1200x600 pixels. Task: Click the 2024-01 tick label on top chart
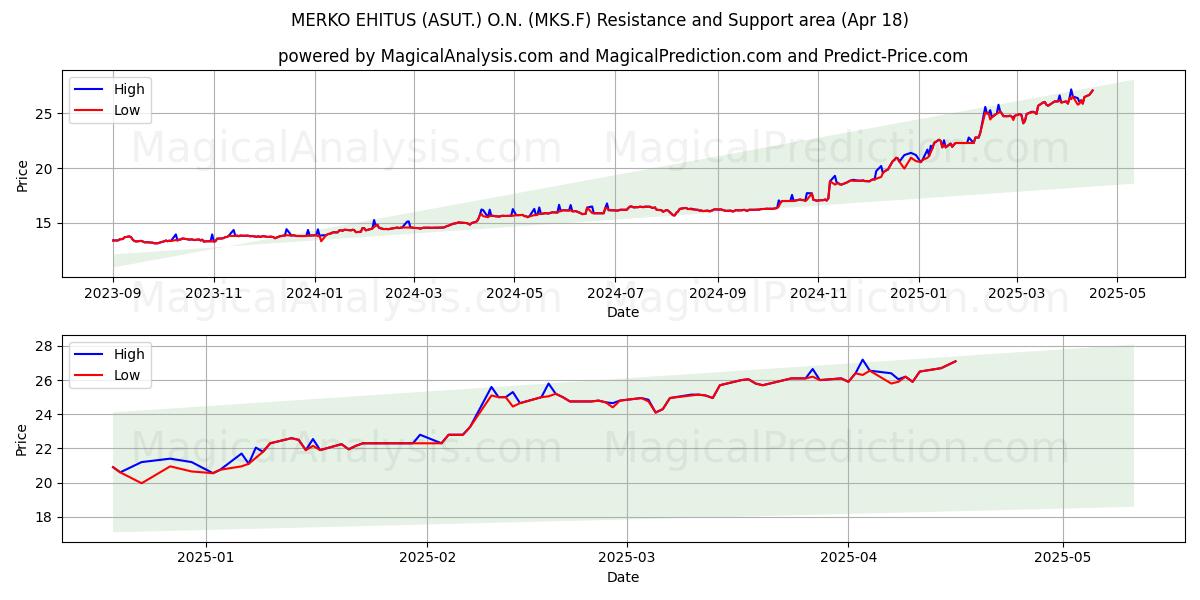pyautogui.click(x=316, y=294)
